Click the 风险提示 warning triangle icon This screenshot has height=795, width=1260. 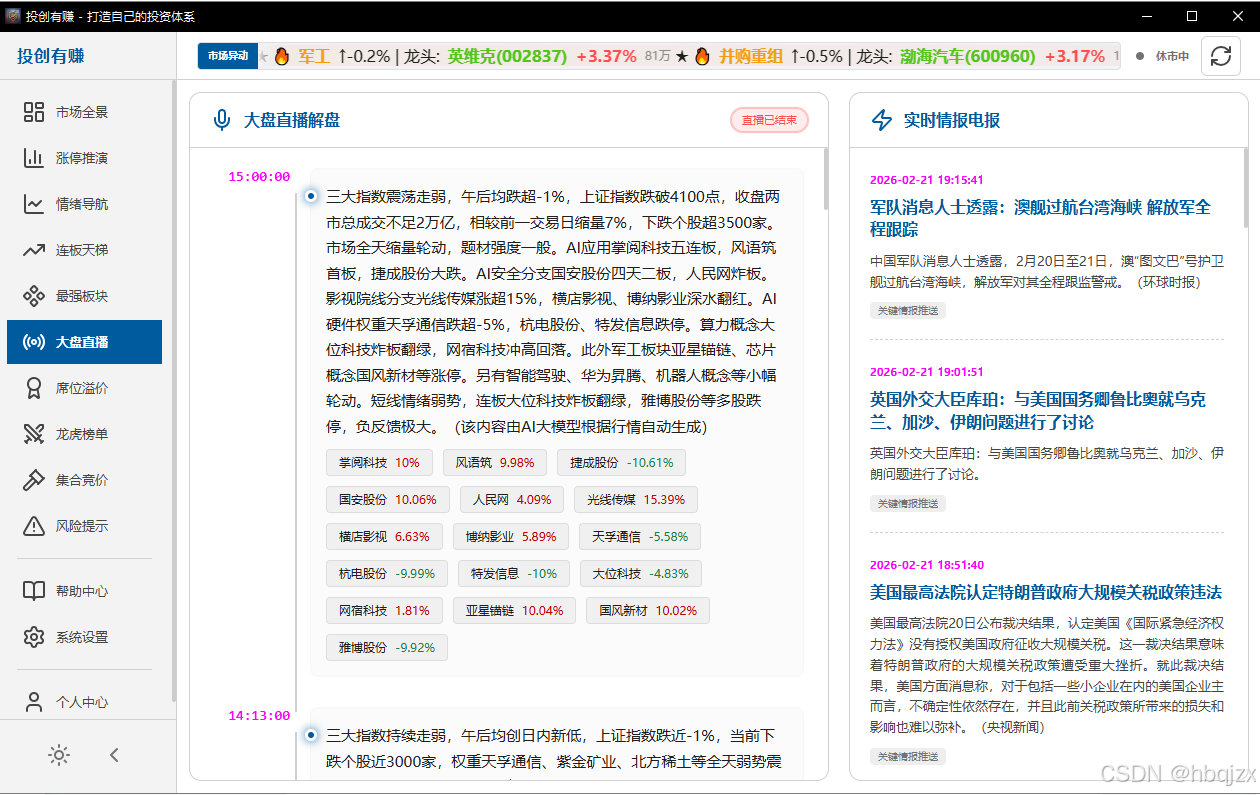click(34, 526)
